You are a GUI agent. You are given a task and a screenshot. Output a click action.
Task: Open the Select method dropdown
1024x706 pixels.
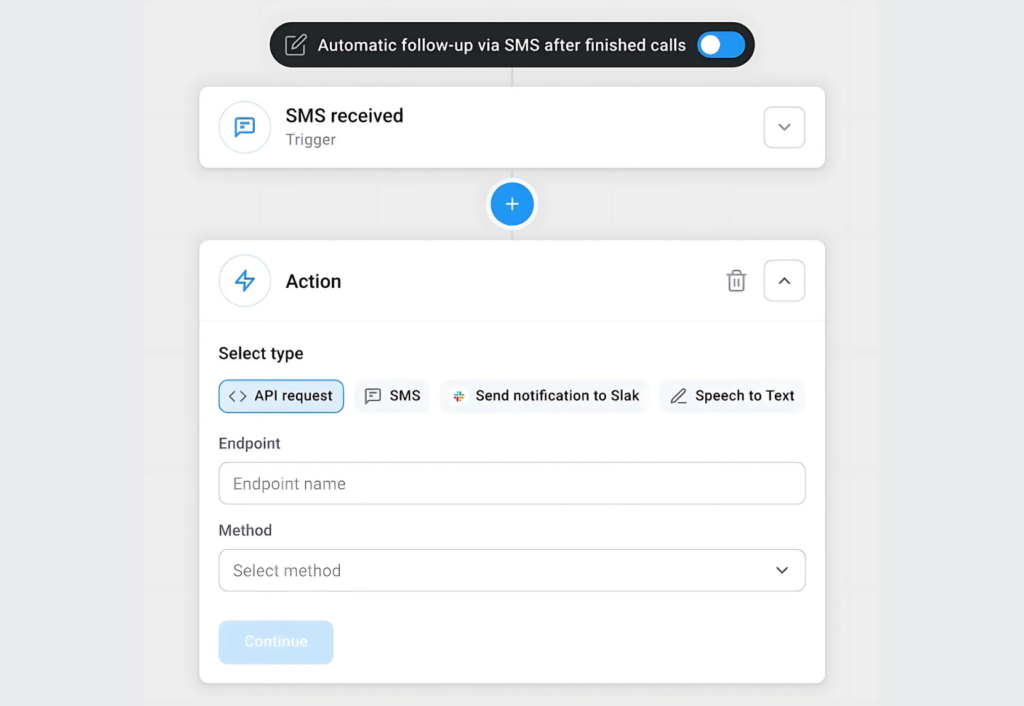tap(512, 570)
